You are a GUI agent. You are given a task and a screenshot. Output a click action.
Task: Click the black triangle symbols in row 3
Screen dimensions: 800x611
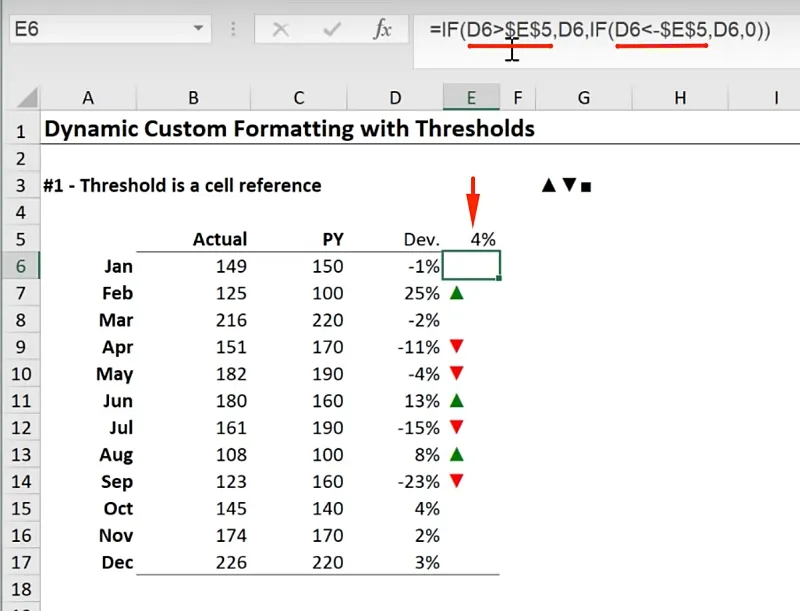pyautogui.click(x=566, y=185)
